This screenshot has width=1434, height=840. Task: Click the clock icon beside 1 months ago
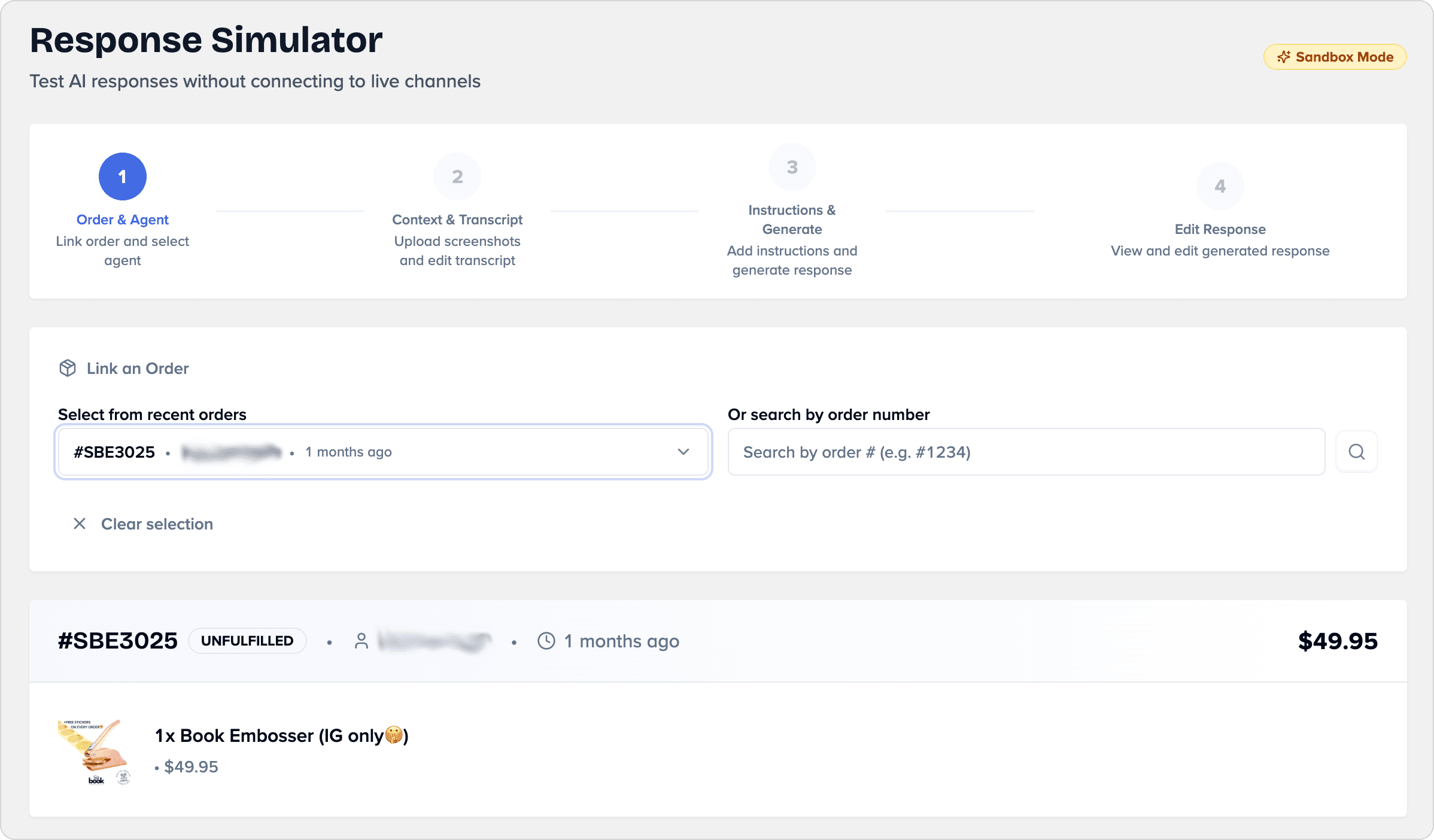(546, 641)
